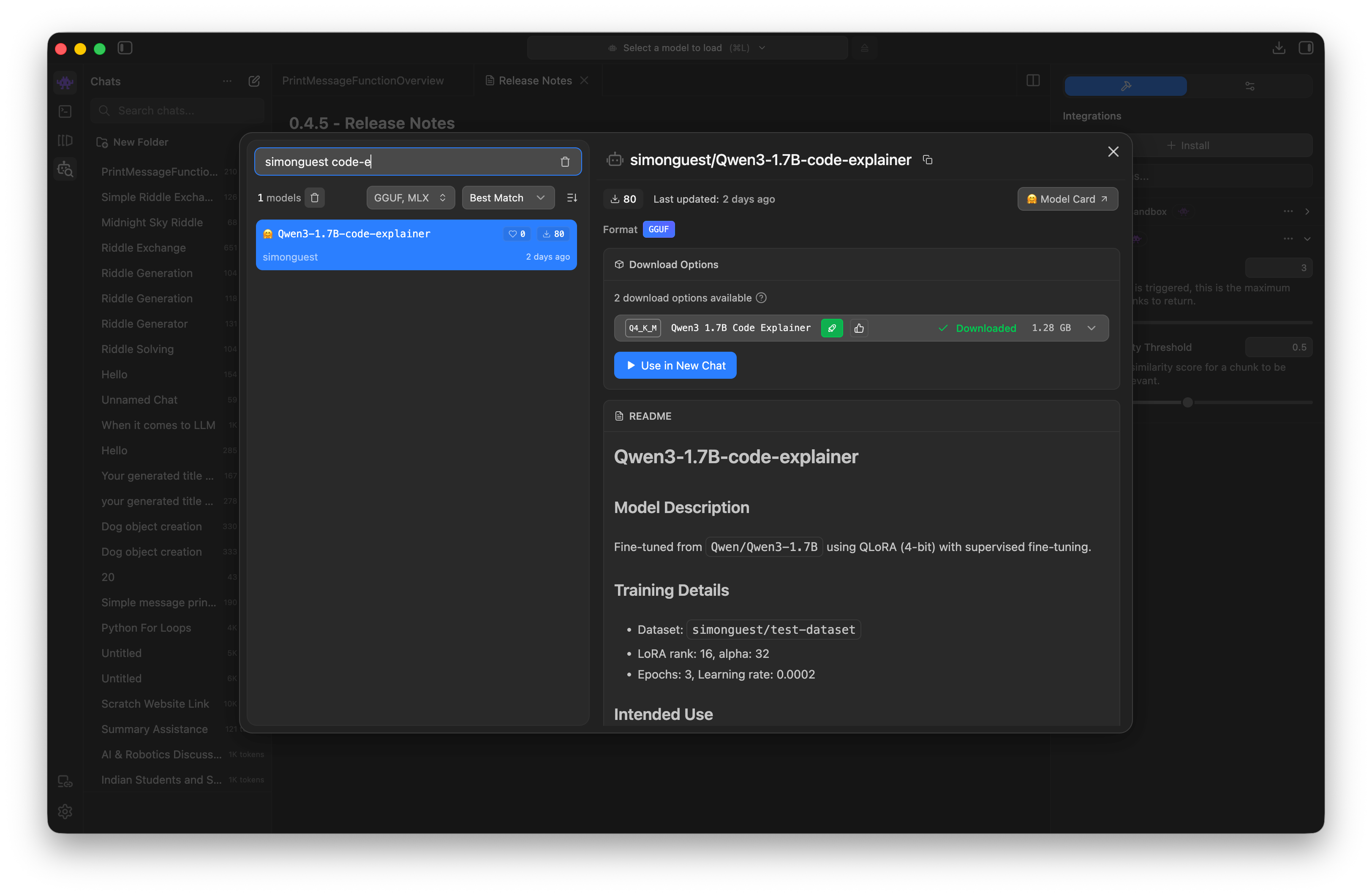
Task: Toggle split view icon near tabs
Action: click(x=1033, y=81)
